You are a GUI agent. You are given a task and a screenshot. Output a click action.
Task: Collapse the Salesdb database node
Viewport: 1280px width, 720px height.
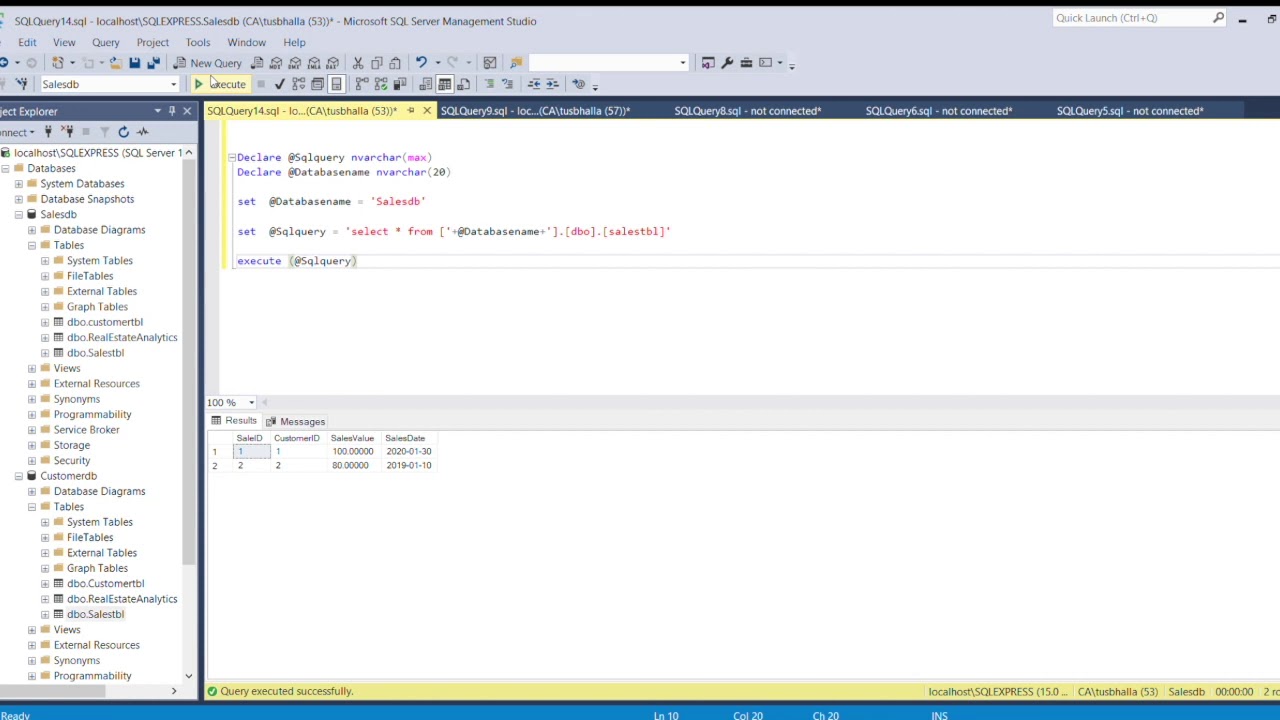click(x=18, y=214)
